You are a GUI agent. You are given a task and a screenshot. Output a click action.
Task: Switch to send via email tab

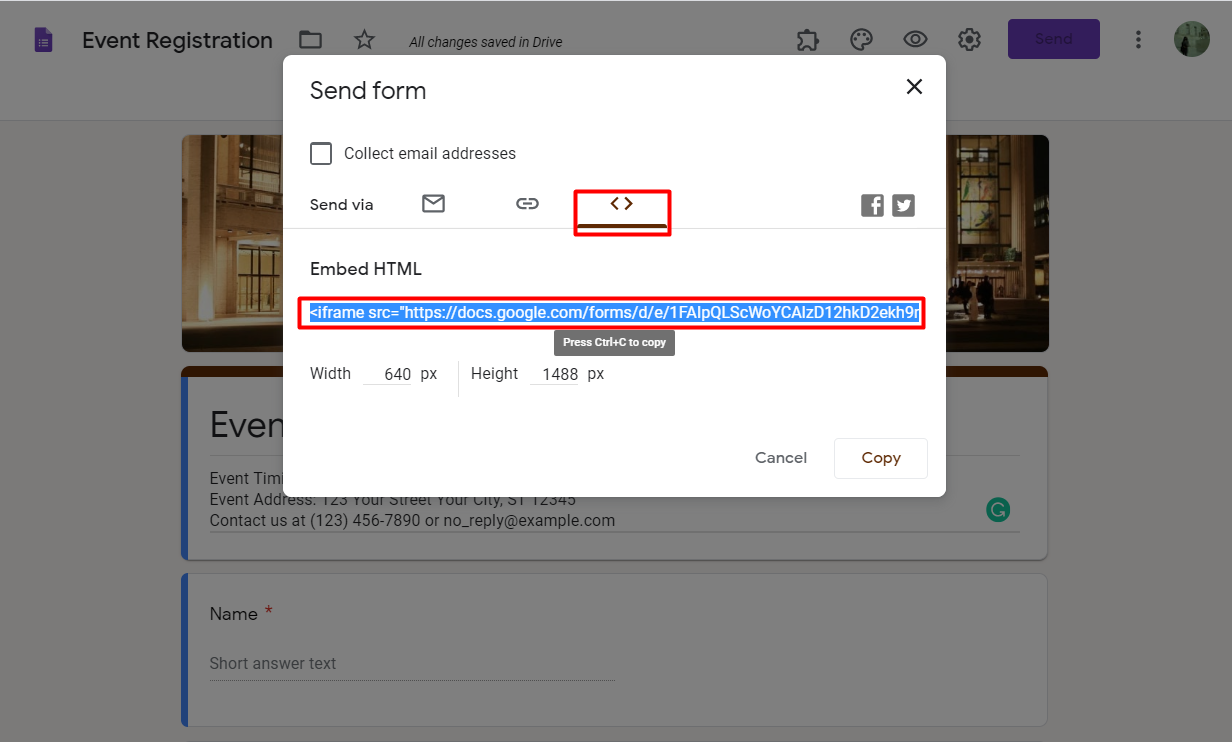pyautogui.click(x=433, y=204)
